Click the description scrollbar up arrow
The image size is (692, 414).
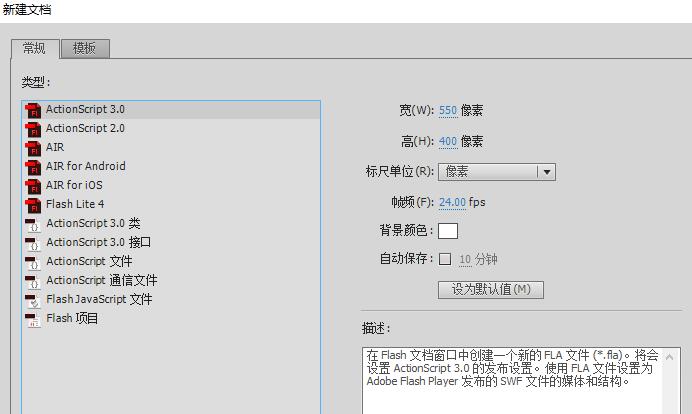coord(669,357)
